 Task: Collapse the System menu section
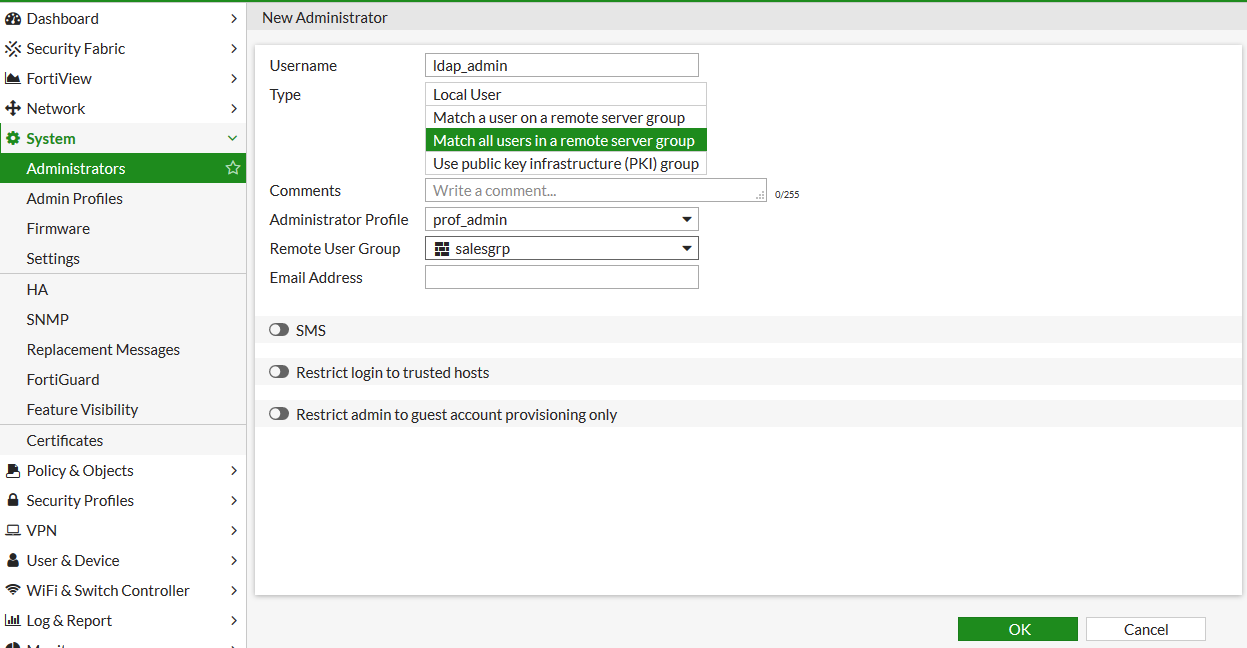(x=232, y=138)
